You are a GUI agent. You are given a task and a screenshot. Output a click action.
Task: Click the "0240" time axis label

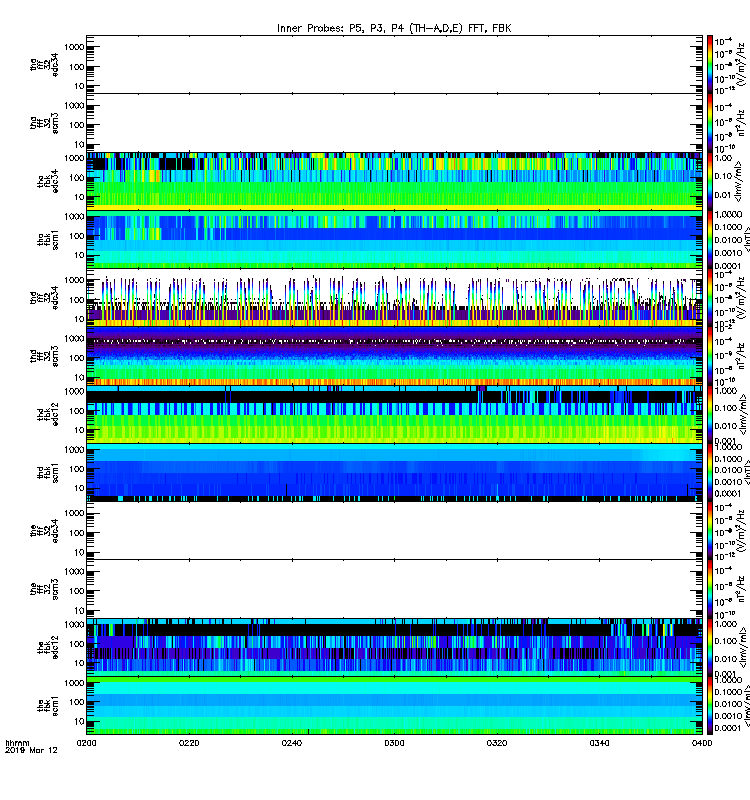[x=291, y=743]
